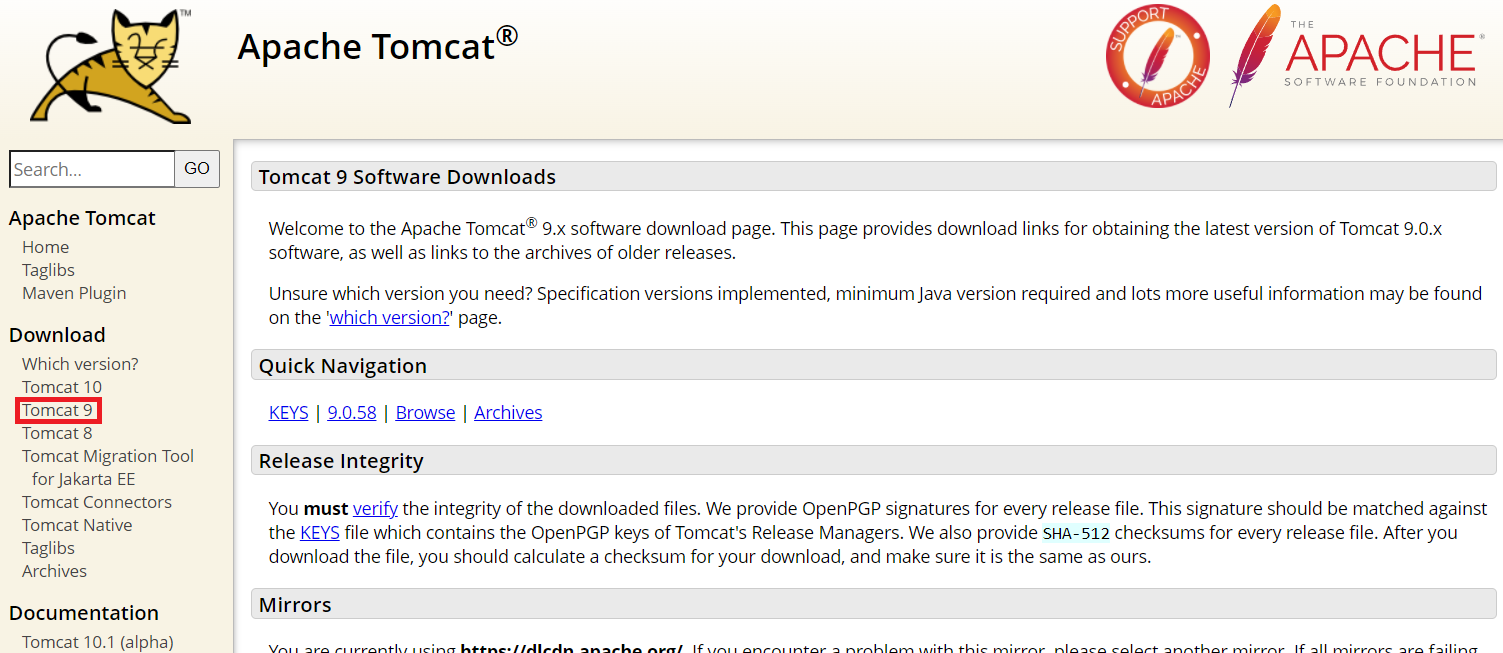Click the Apache Tomcat page title
Screen dimensions: 1503x653
point(377,46)
